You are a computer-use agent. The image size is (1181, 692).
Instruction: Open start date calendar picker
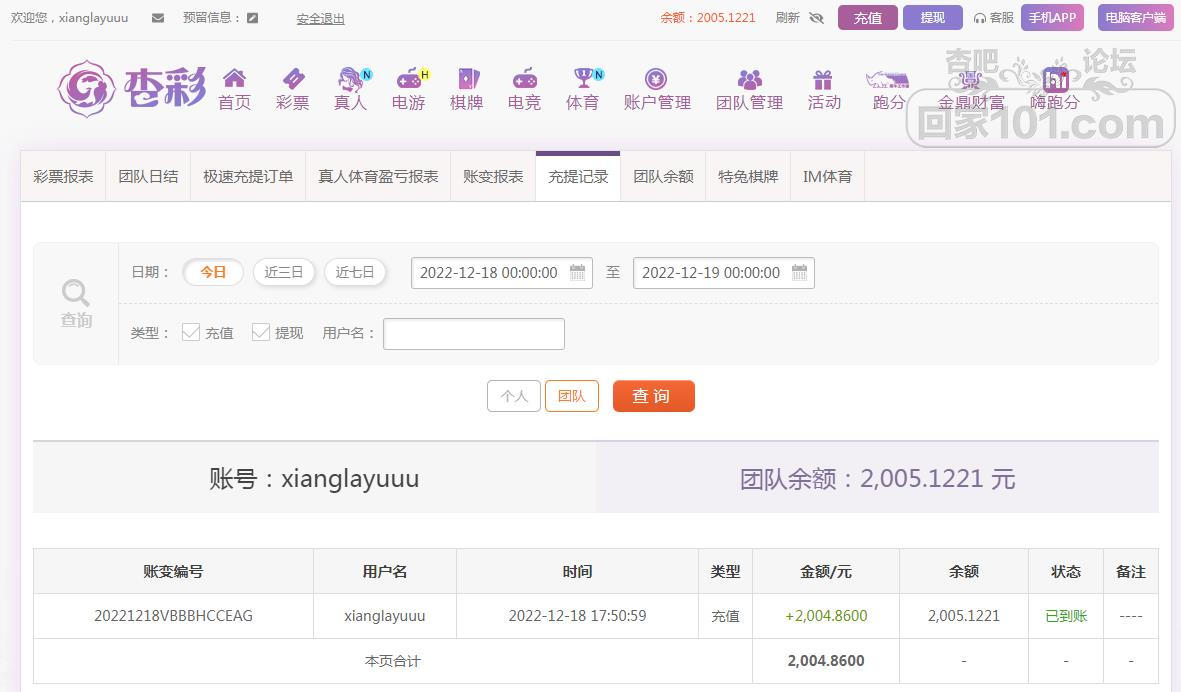(x=577, y=273)
